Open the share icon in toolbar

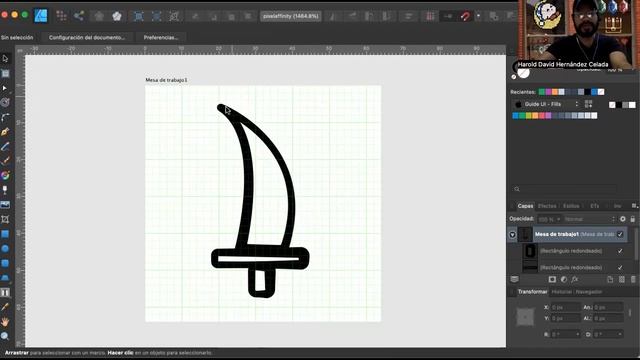(x=79, y=16)
